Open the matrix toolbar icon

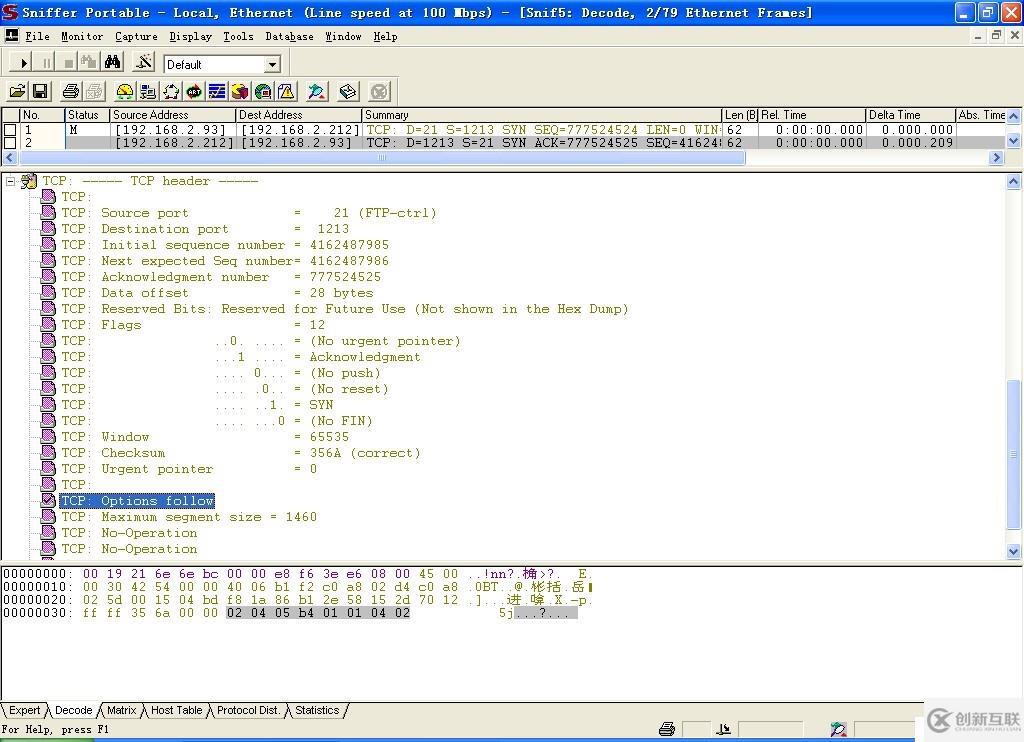[x=171, y=91]
